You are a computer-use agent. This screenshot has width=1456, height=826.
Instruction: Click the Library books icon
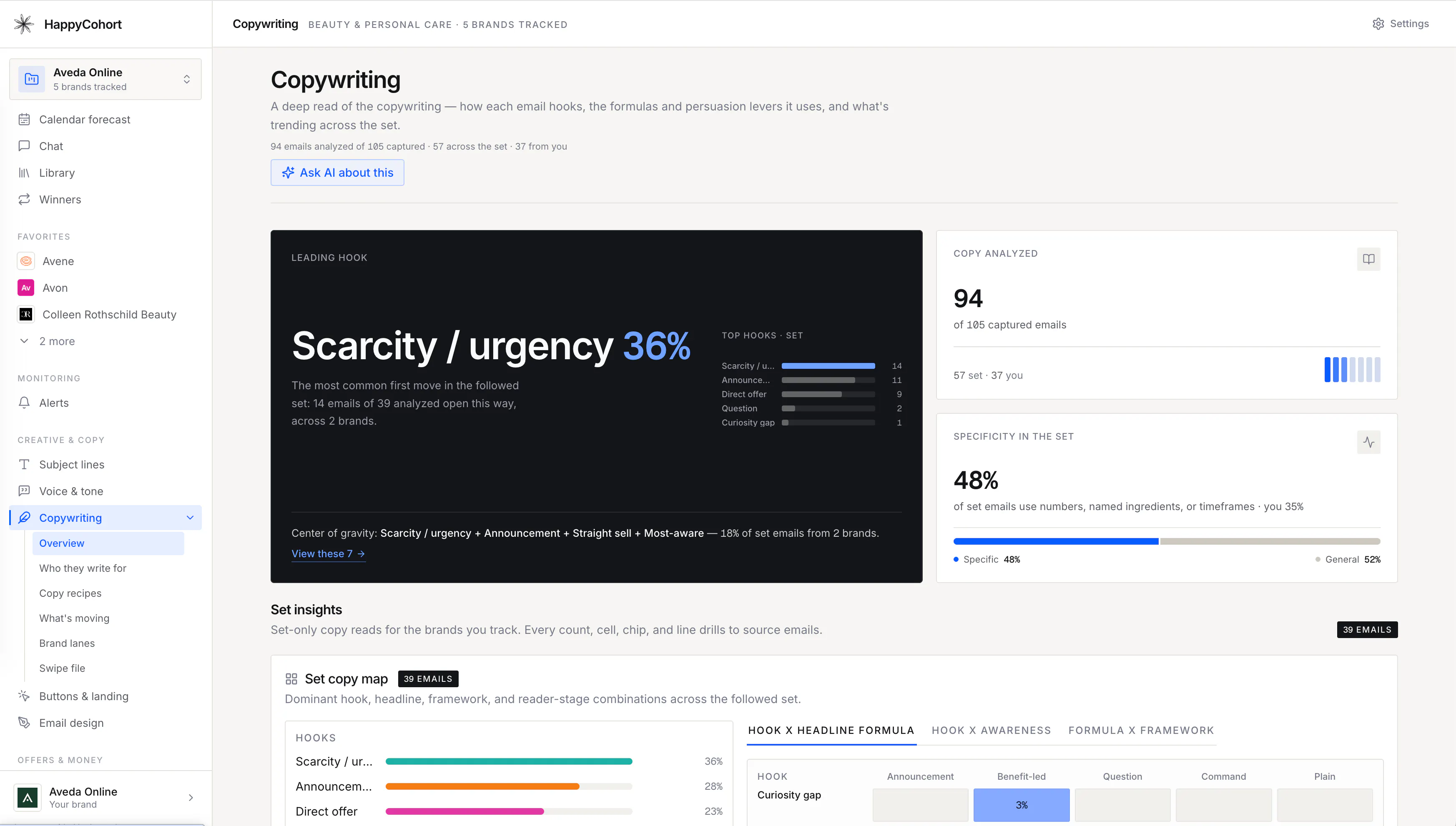(x=24, y=173)
